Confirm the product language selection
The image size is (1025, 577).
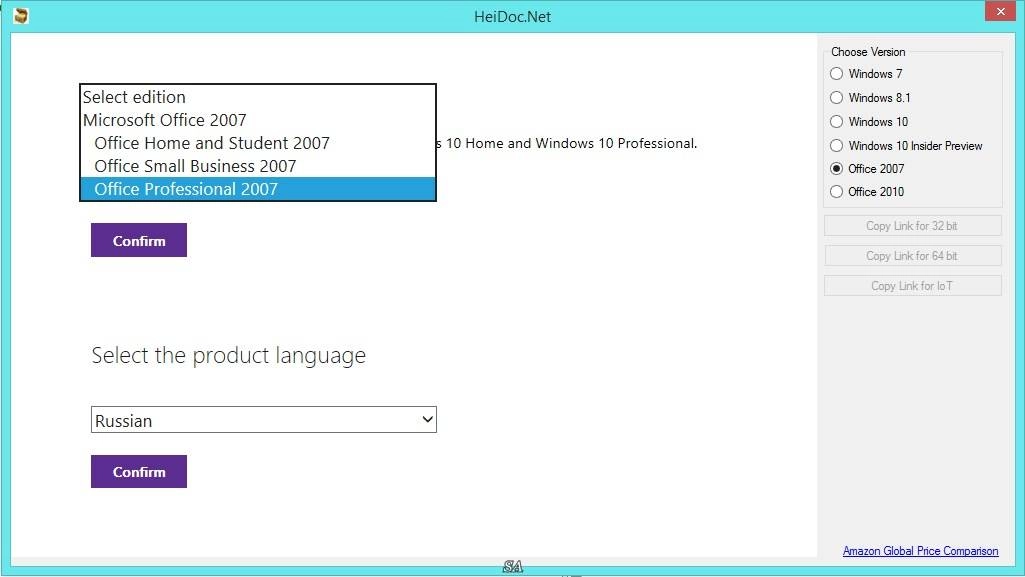(x=139, y=472)
